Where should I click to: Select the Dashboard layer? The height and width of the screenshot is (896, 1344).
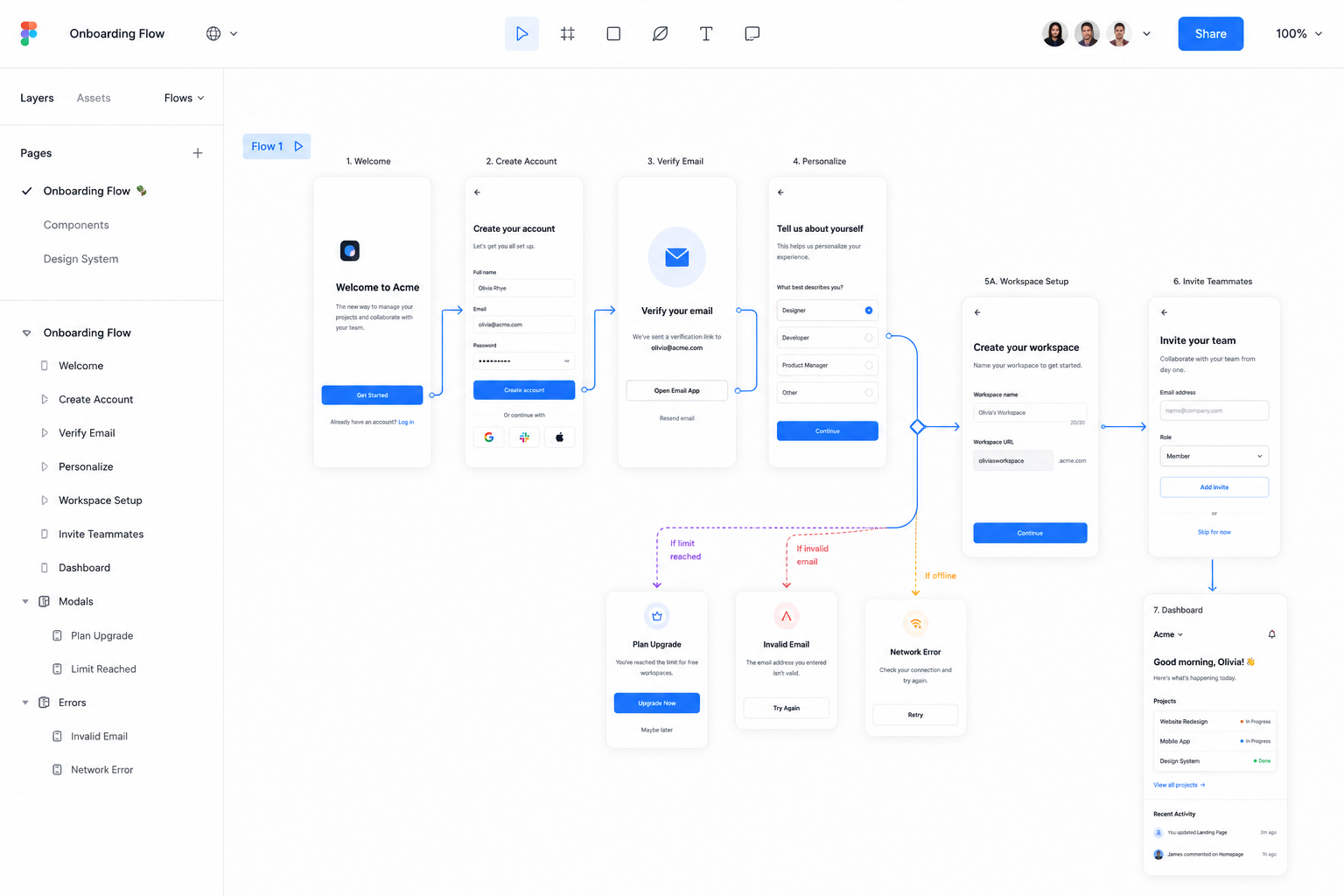point(84,568)
